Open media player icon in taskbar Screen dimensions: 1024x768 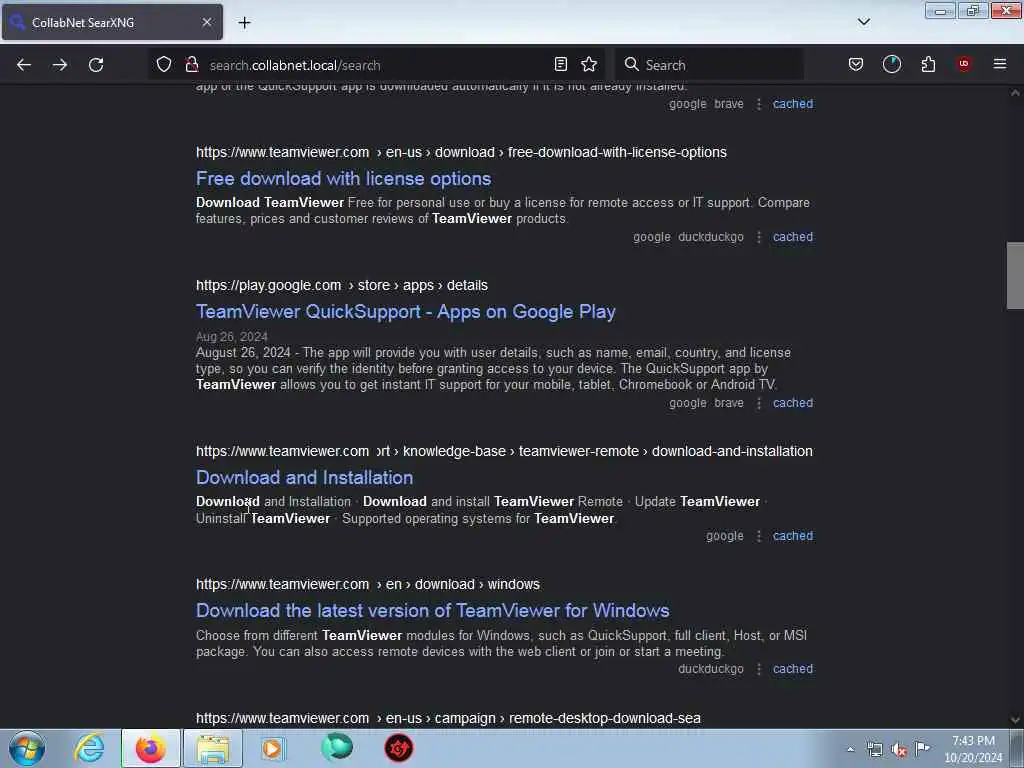pos(273,748)
